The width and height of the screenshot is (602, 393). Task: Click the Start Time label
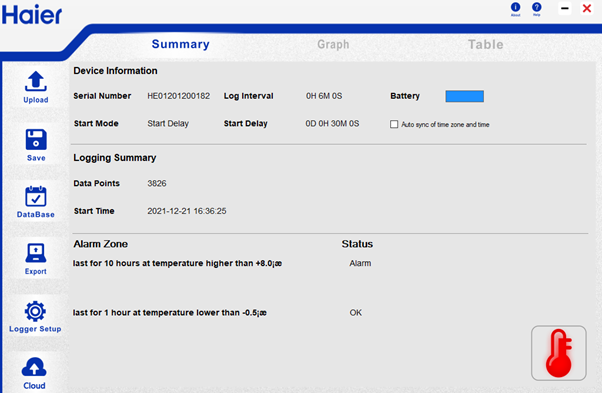[x=94, y=211]
